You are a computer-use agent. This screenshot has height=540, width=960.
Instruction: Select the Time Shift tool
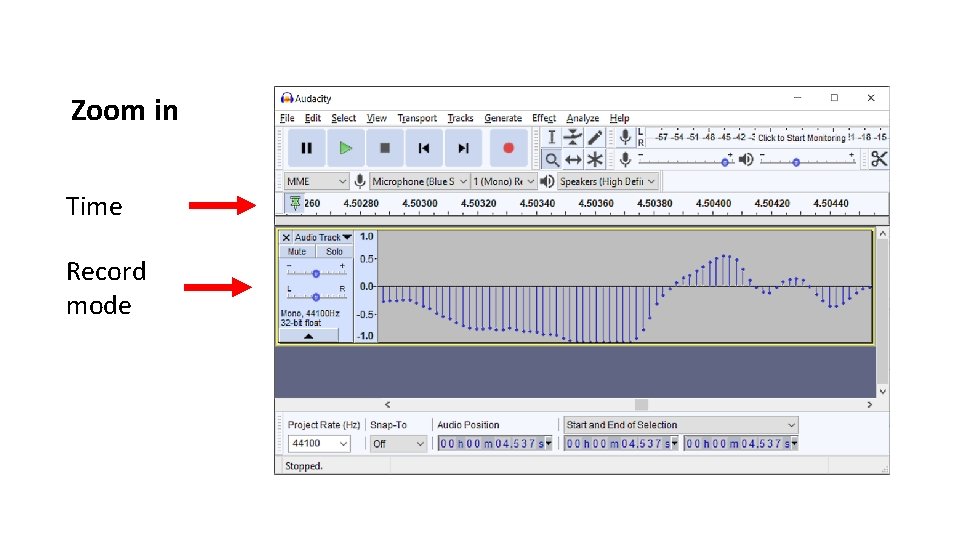573,160
